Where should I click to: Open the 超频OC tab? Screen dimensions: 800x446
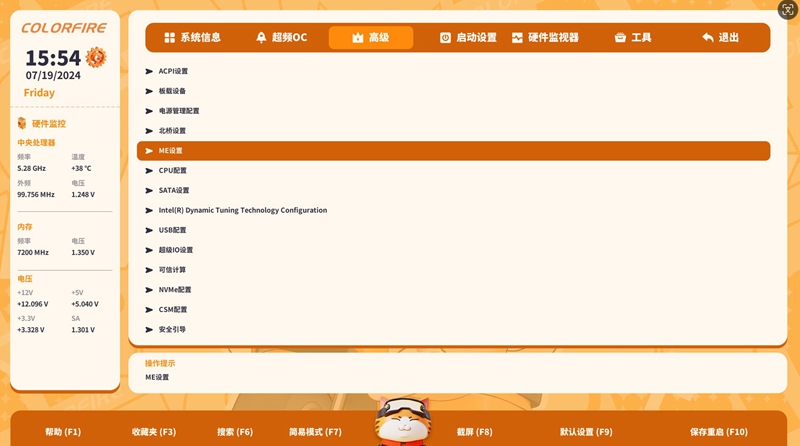point(281,38)
